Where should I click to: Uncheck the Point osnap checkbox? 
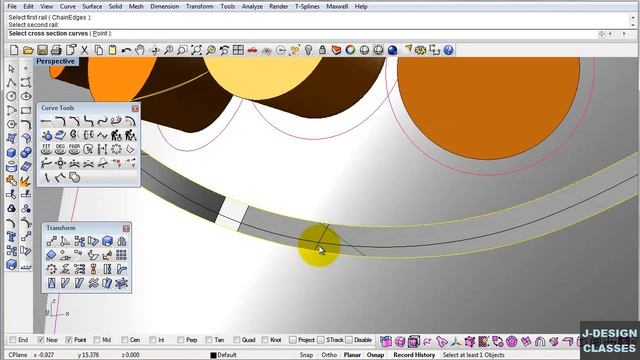(69, 340)
